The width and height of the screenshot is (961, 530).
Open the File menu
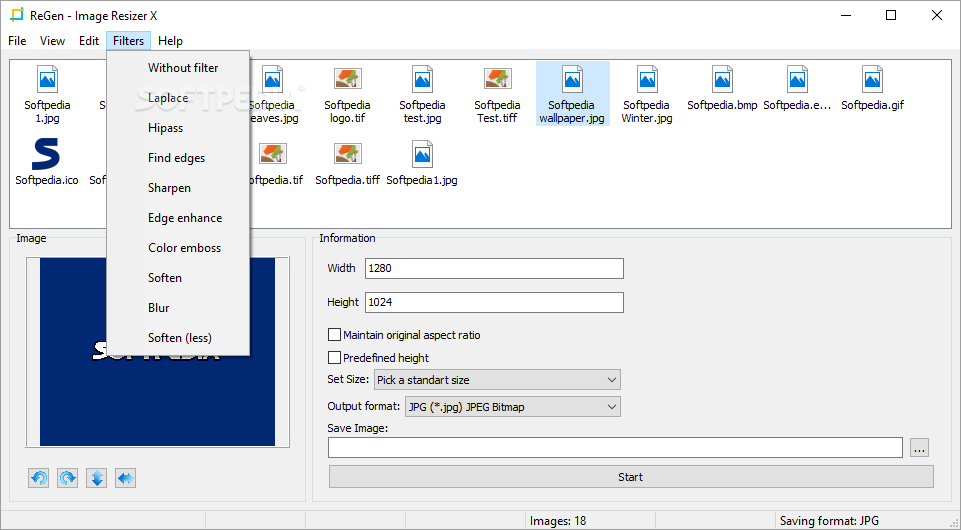[17, 41]
